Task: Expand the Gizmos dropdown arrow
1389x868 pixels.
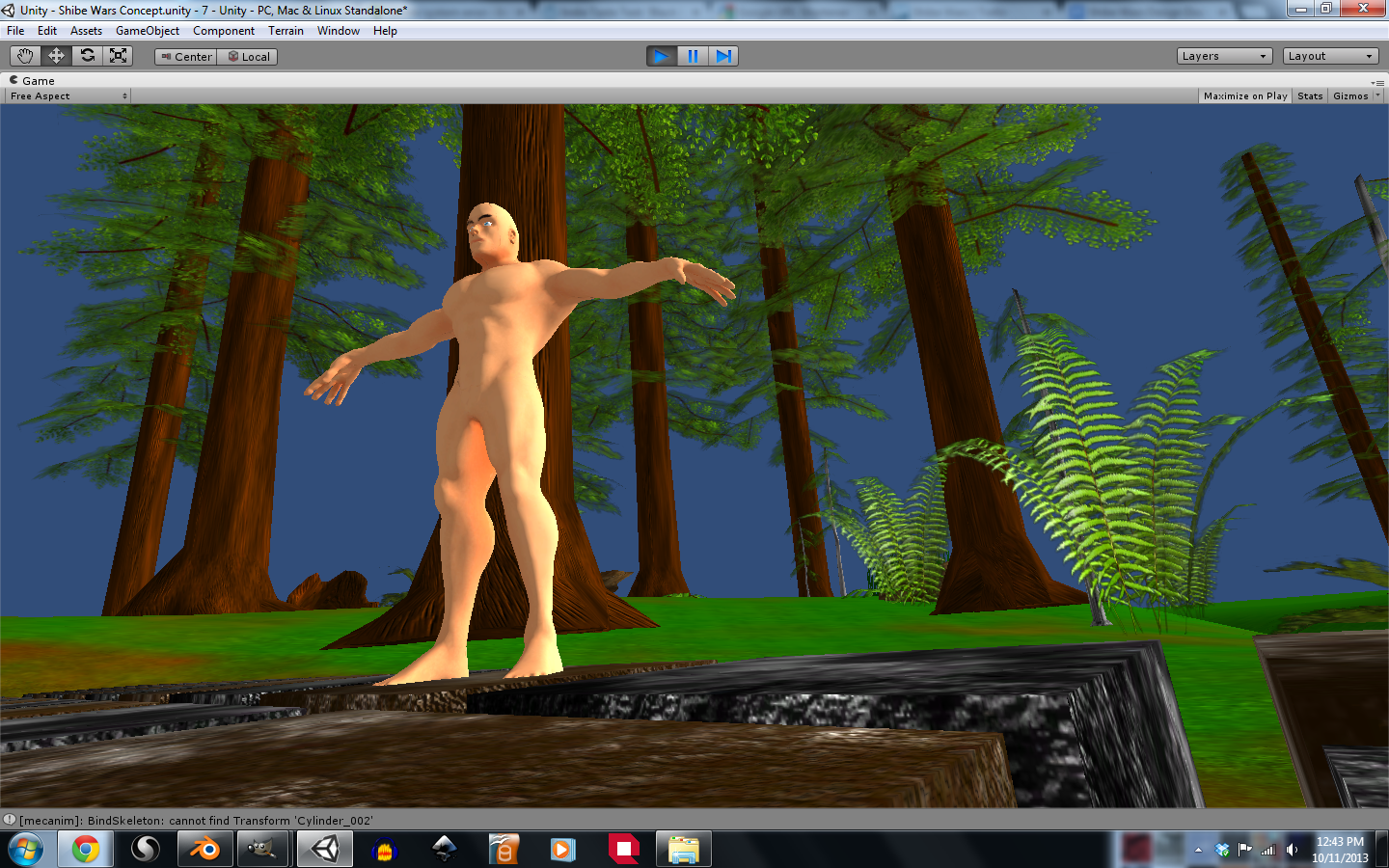Action: (x=1377, y=96)
